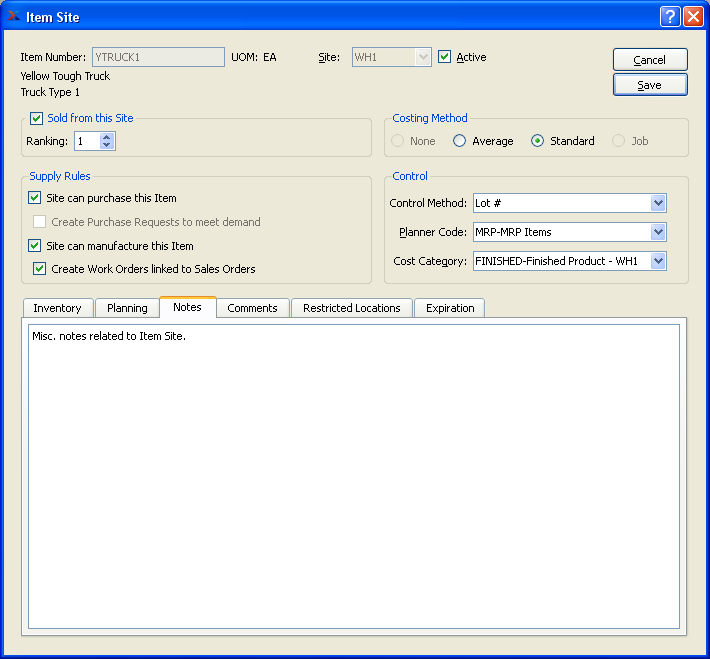This screenshot has height=659, width=710.
Task: Decrease the Ranking value with down arrow
Action: (106, 145)
